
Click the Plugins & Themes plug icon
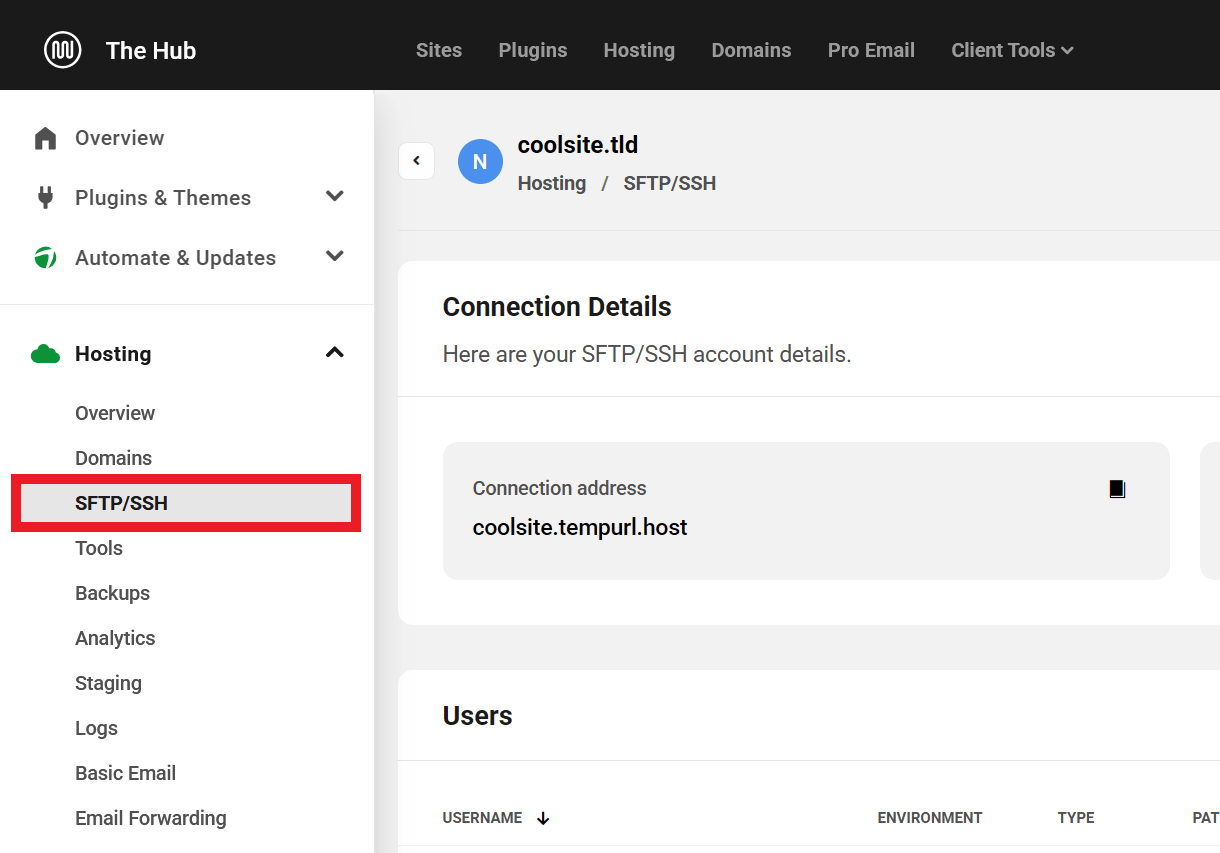[x=45, y=198]
